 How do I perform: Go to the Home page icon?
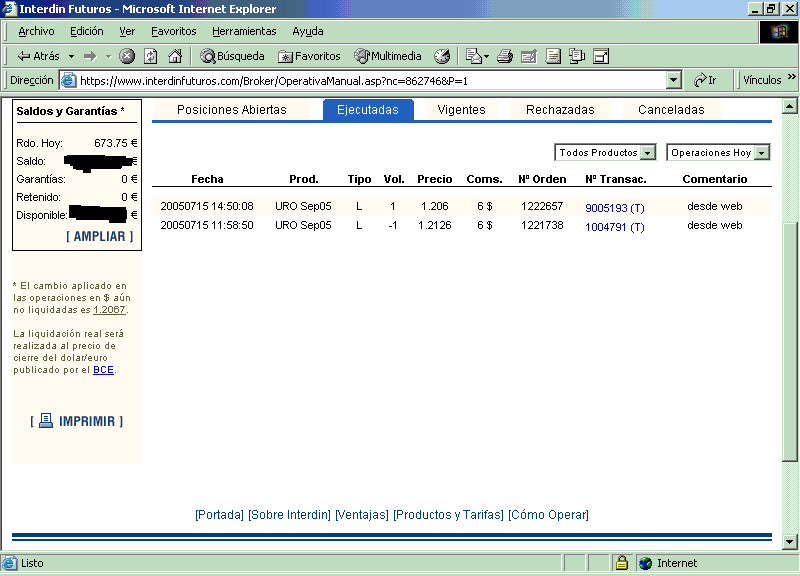pos(175,56)
